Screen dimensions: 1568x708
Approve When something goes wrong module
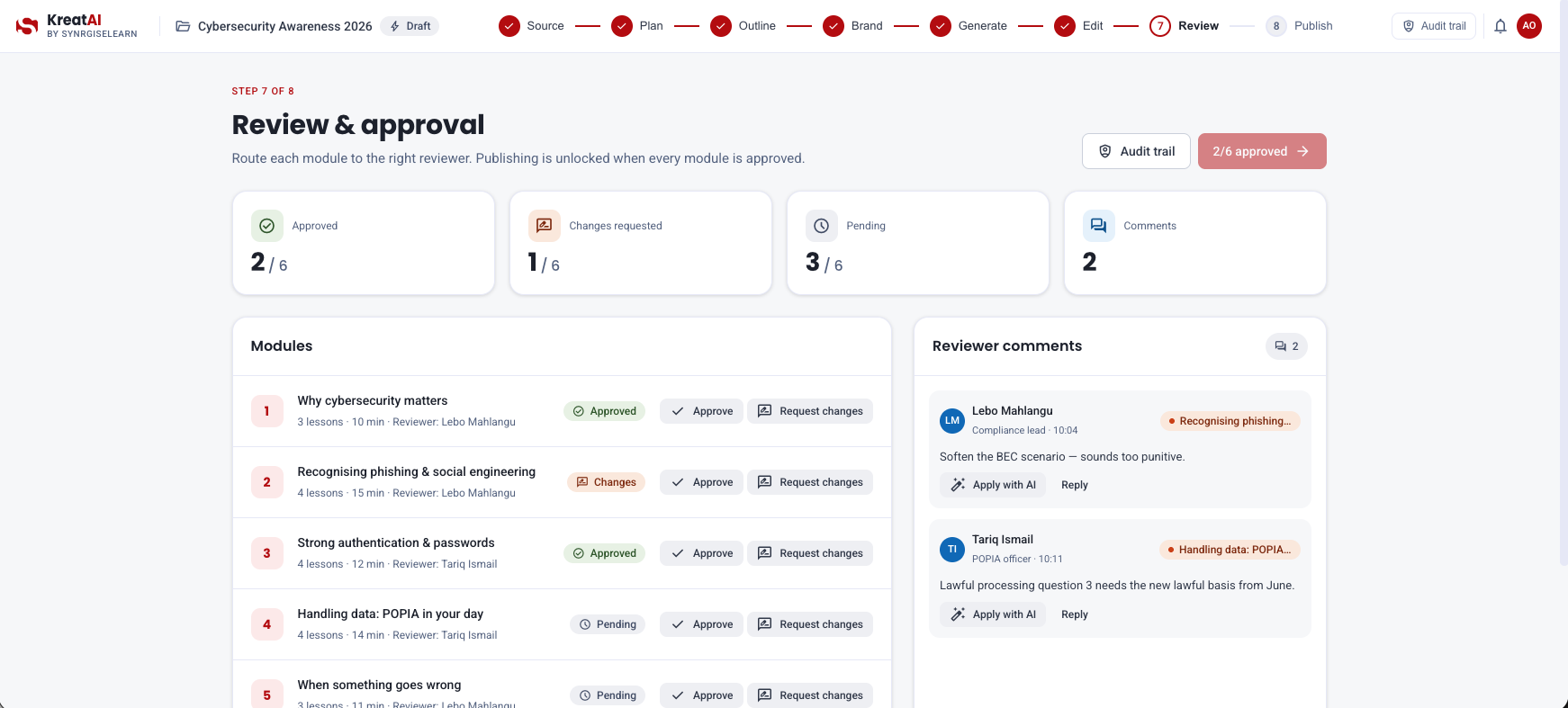[702, 695]
